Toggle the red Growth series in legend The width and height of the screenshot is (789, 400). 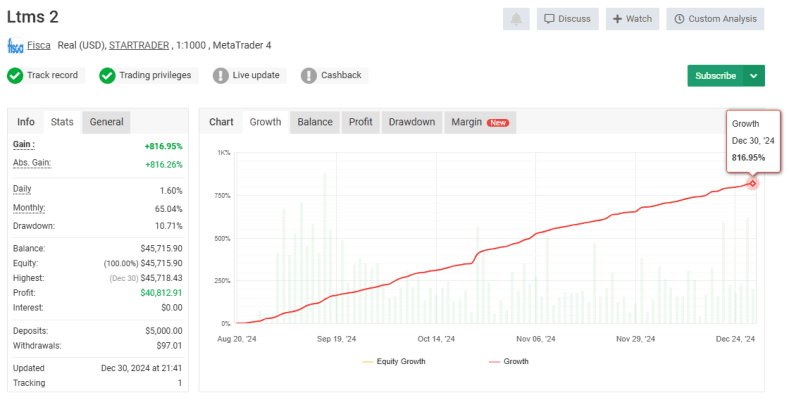click(x=509, y=361)
